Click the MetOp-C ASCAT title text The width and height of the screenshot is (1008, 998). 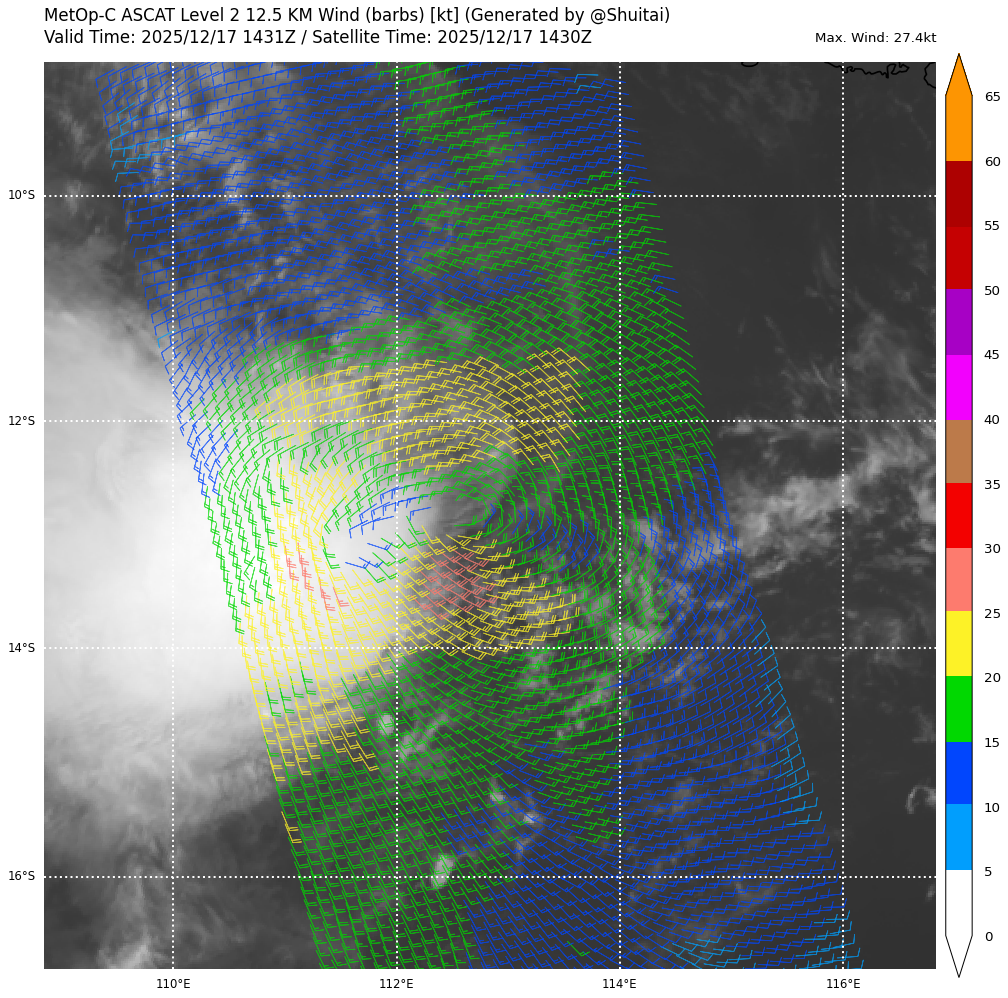357,15
